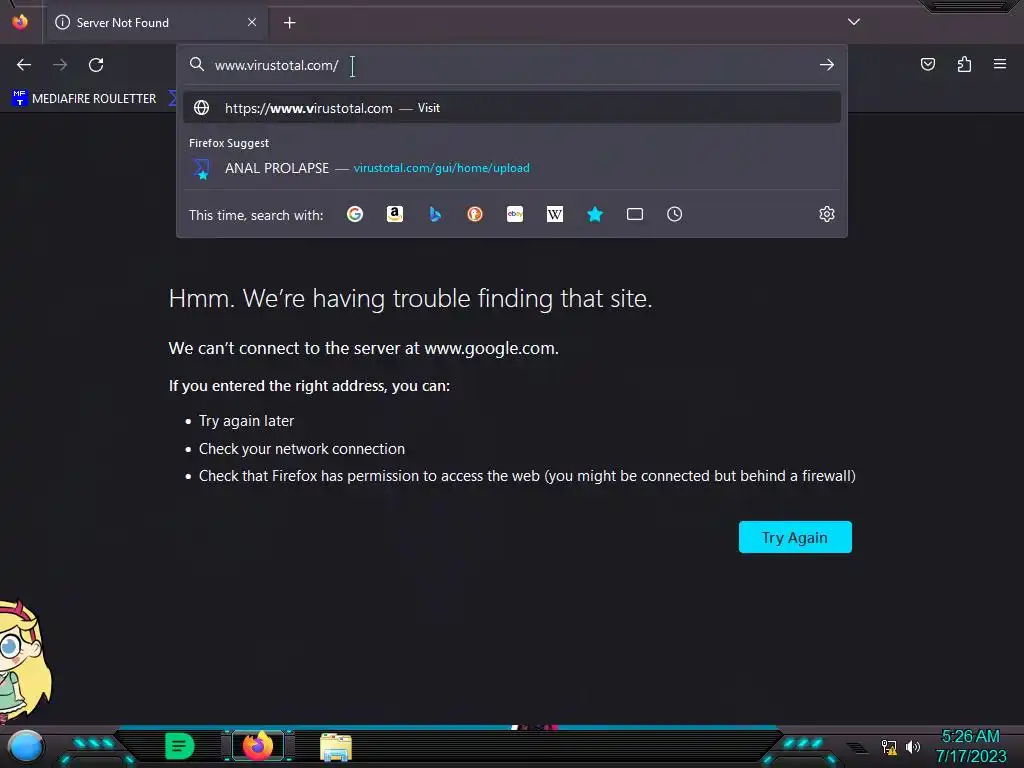Open the Start orb on the taskbar

coord(25,746)
